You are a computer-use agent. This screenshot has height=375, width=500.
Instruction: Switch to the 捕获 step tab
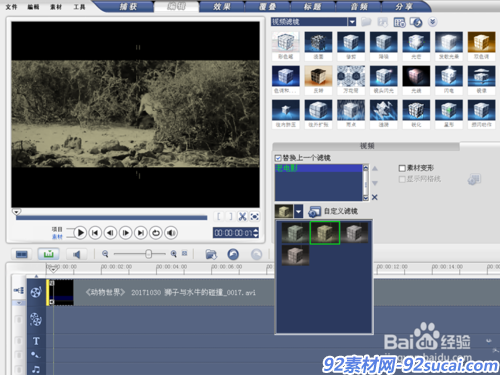point(128,7)
